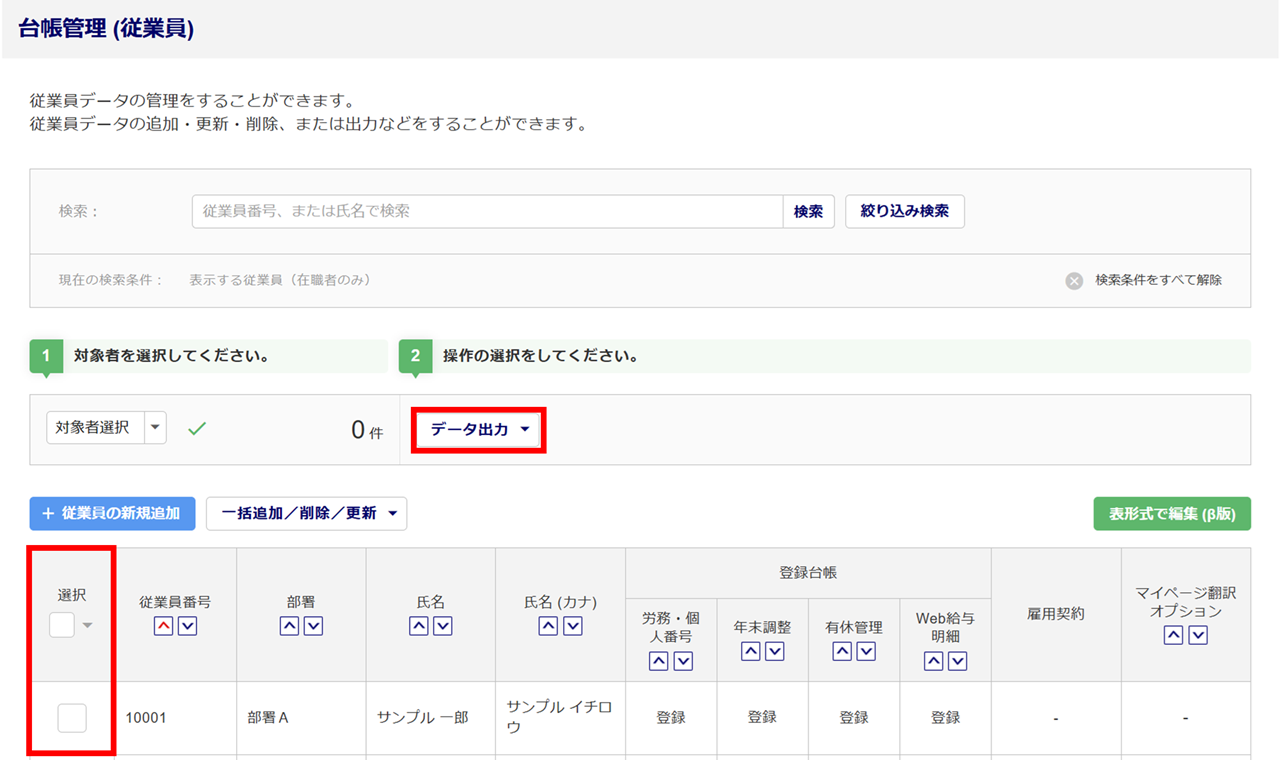This screenshot has height=760, width=1280.
Task: Click clear-all search conditions X icon
Action: [x=1074, y=281]
